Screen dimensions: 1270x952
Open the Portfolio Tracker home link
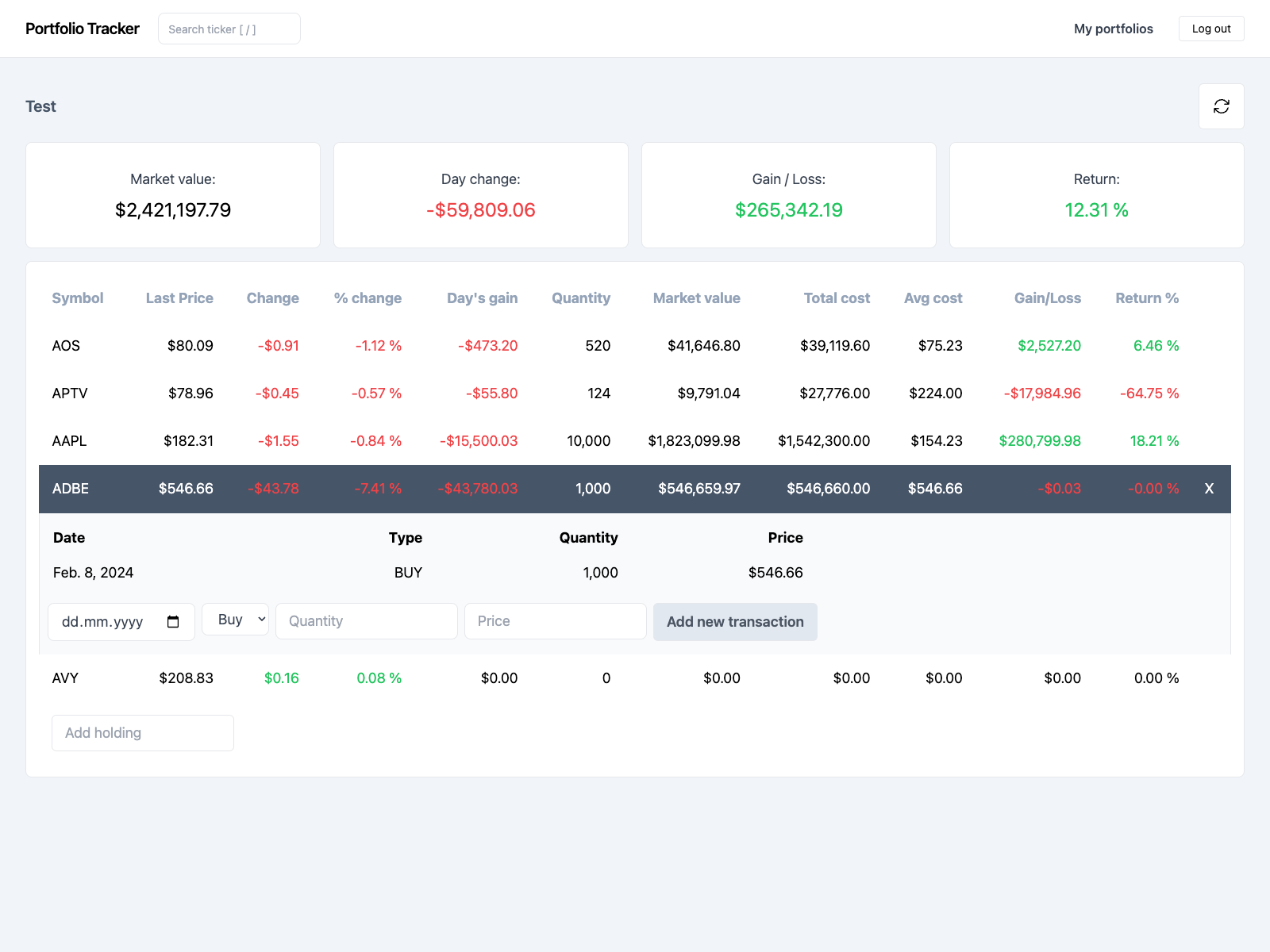[83, 29]
